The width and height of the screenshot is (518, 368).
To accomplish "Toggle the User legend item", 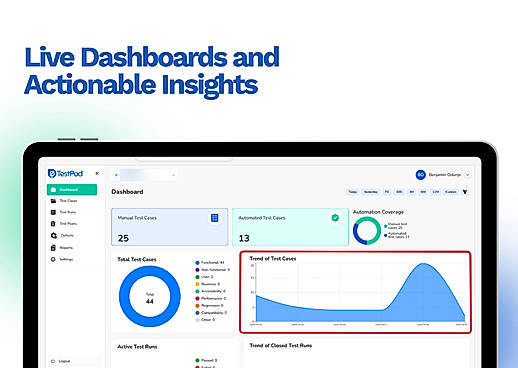I will (204, 277).
